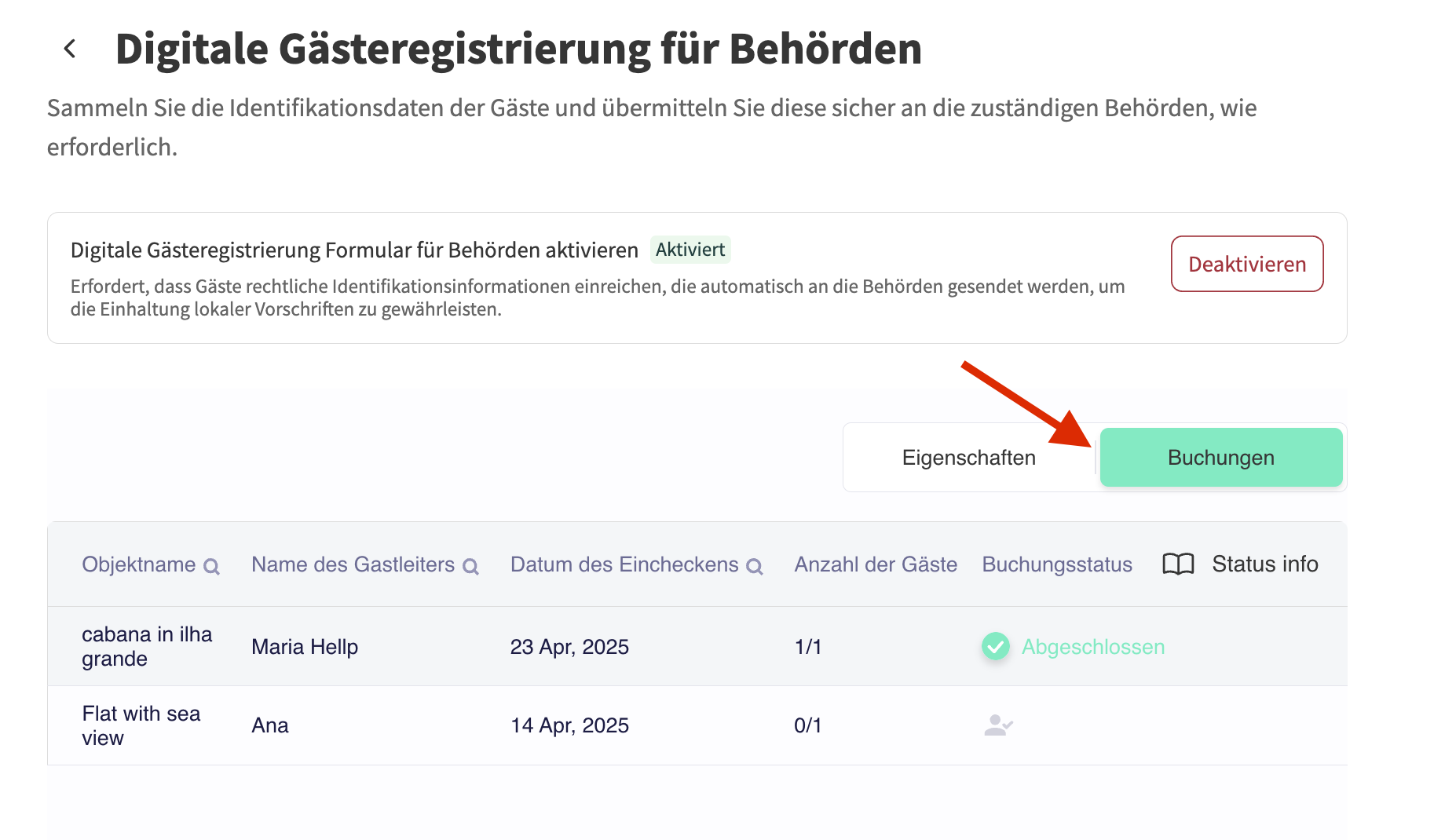The width and height of the screenshot is (1434, 840).
Task: Click the Objektname column header
Action: pyautogui.click(x=139, y=564)
